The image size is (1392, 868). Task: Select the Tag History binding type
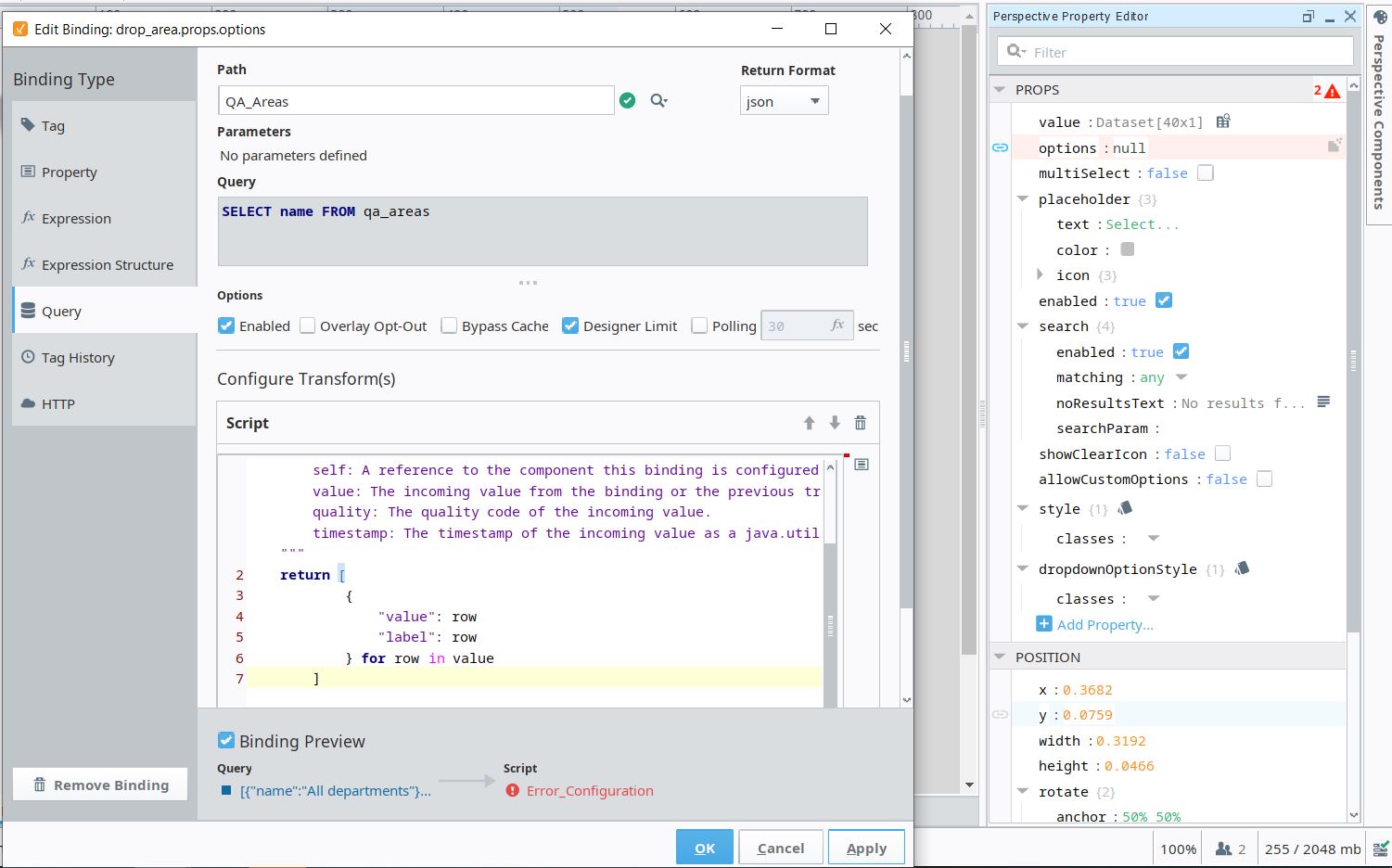tap(104, 357)
